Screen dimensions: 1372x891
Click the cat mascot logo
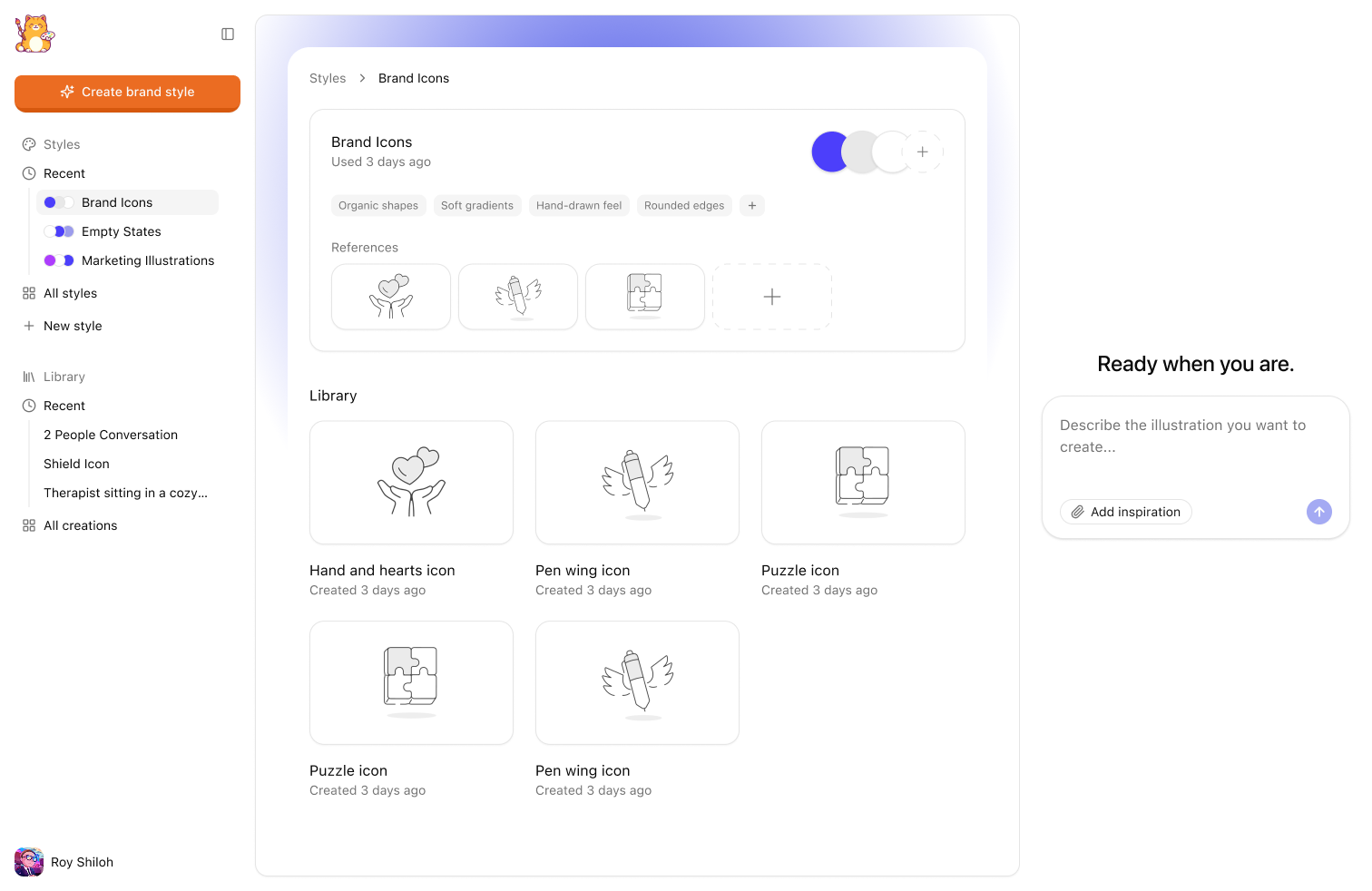(x=34, y=34)
